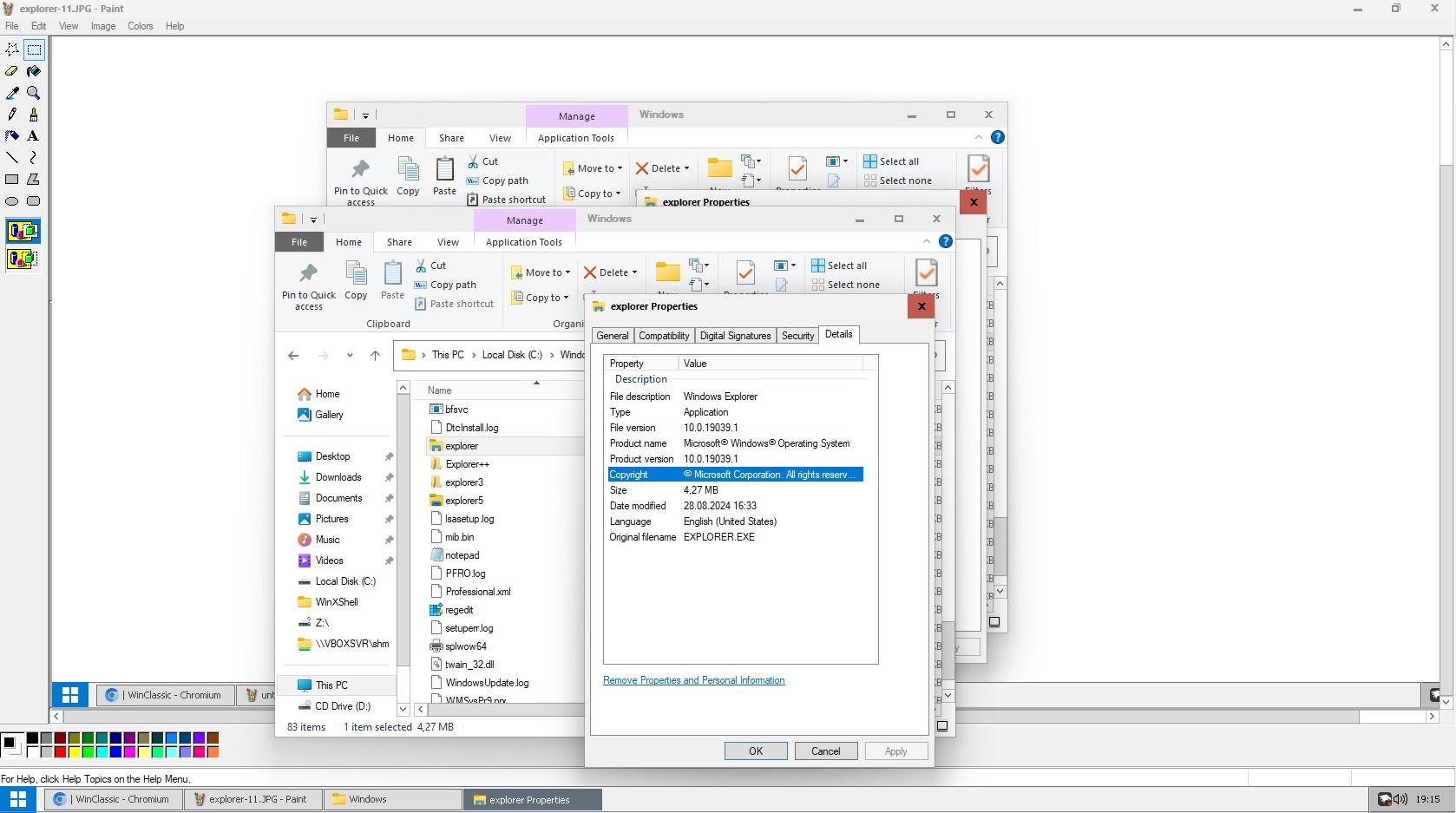This screenshot has width=1456, height=813.
Task: Choose the white palette color
Action: click(32, 751)
